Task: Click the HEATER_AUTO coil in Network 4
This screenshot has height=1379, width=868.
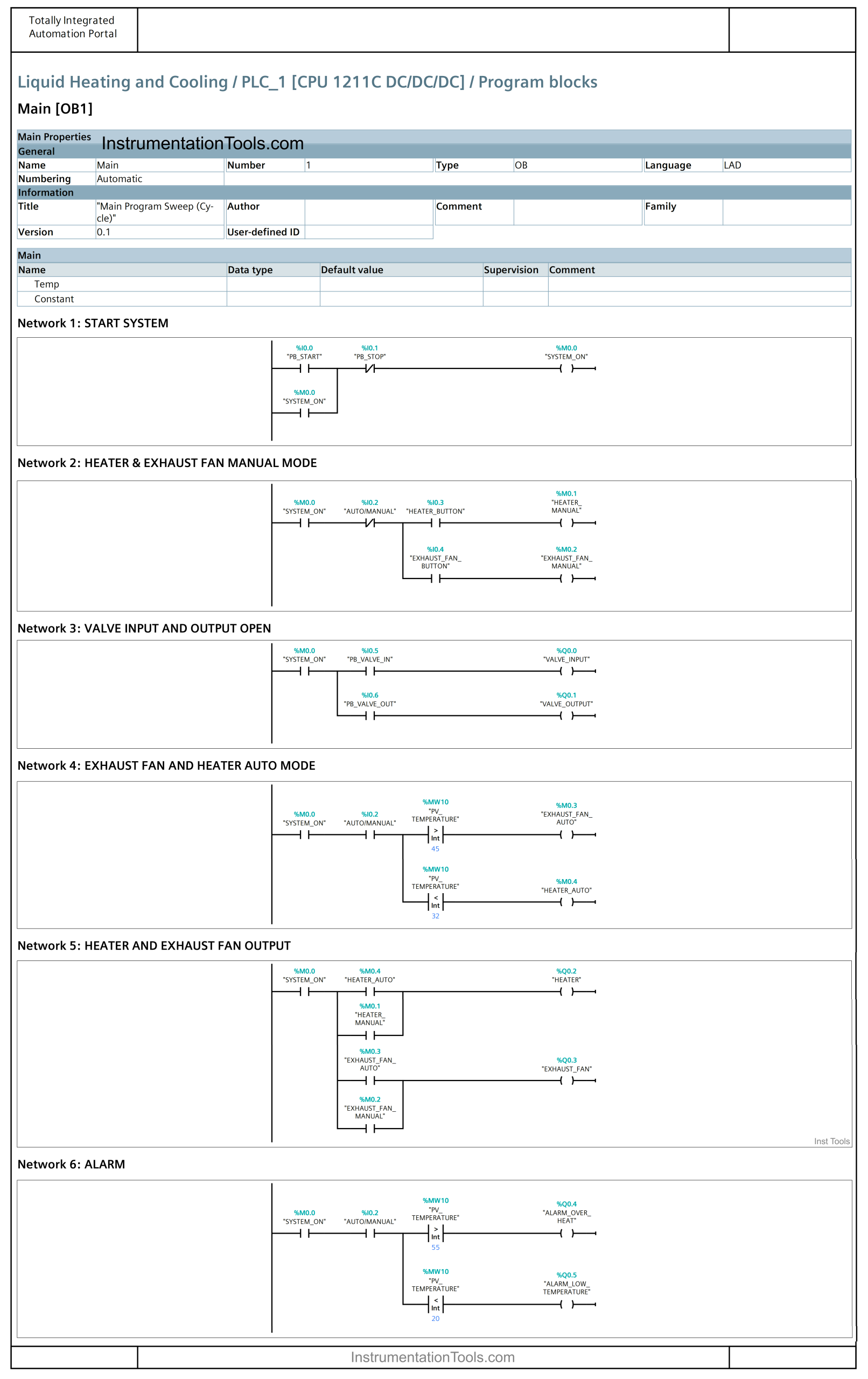Action: [x=566, y=902]
